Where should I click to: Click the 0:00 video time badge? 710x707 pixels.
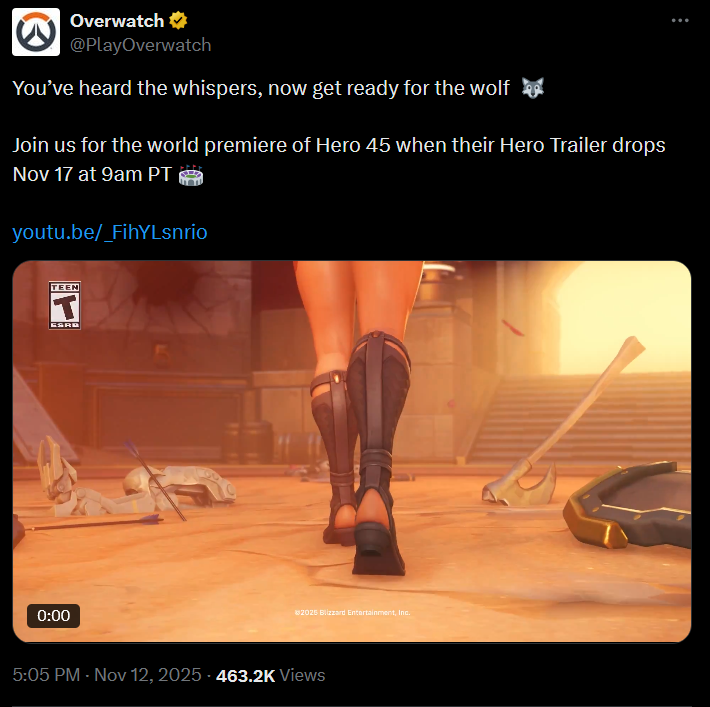tap(53, 616)
